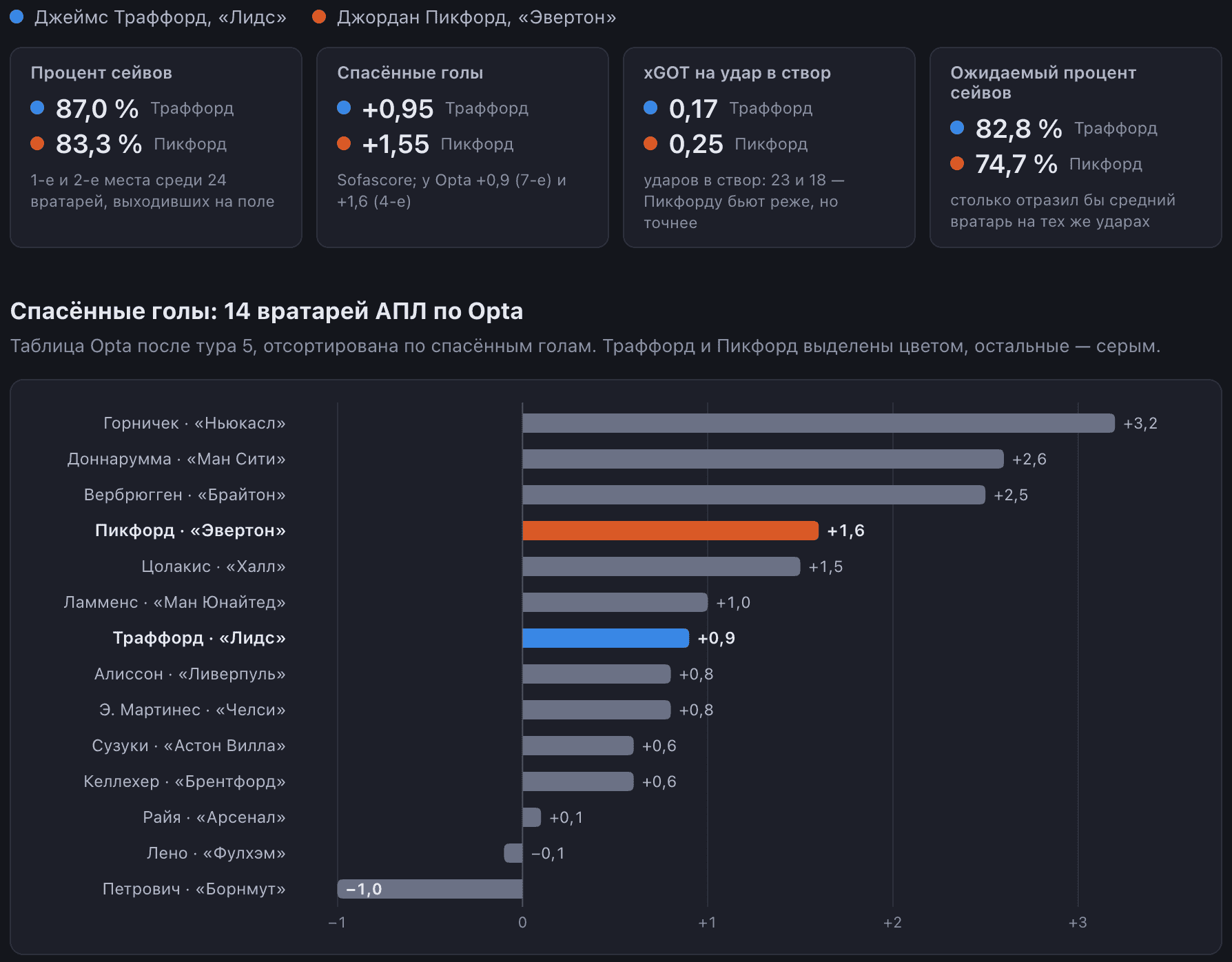This screenshot has width=1232, height=962.
Task: Click the Алиссон «Ливерпуль» bar
Action: click(597, 674)
